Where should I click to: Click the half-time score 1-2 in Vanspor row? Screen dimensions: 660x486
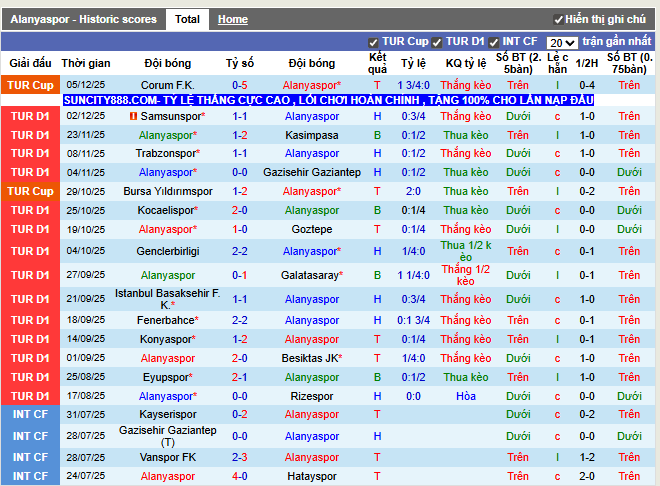(x=587, y=457)
